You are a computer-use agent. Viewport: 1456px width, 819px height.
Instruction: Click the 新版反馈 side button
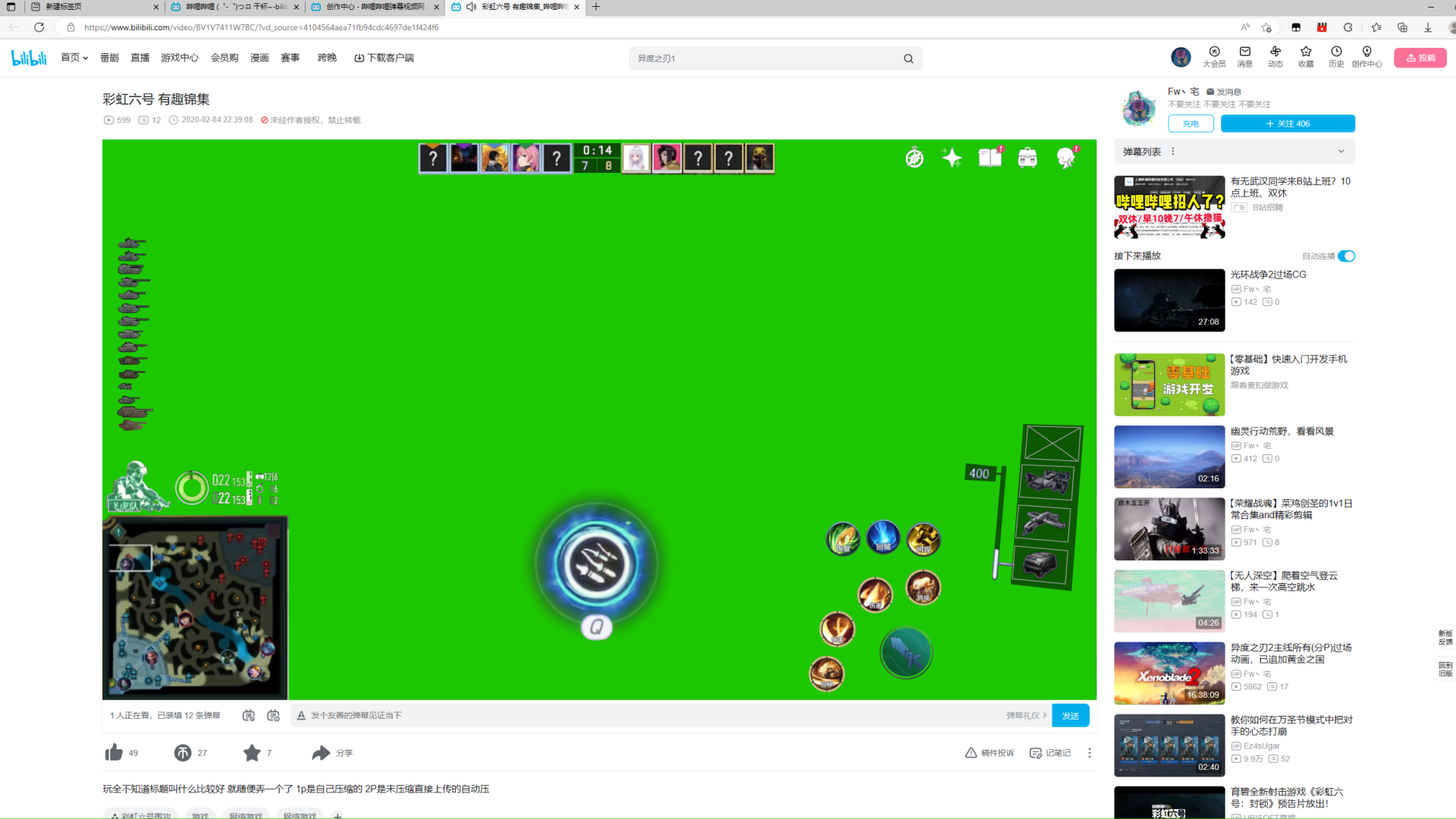pos(1445,638)
